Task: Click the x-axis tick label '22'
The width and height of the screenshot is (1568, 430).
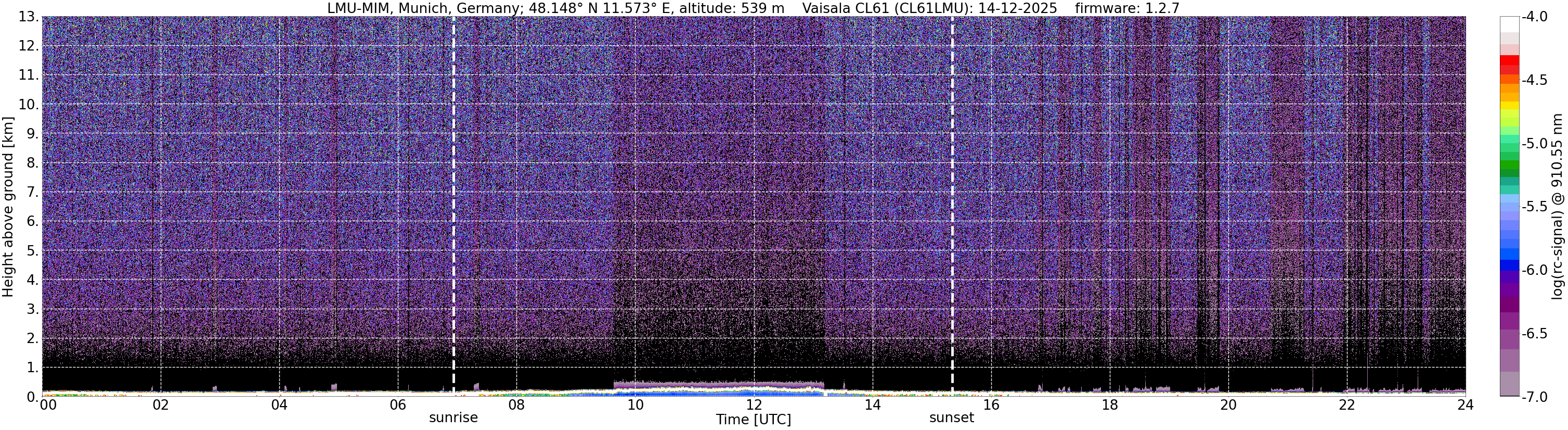Action: [x=1347, y=405]
